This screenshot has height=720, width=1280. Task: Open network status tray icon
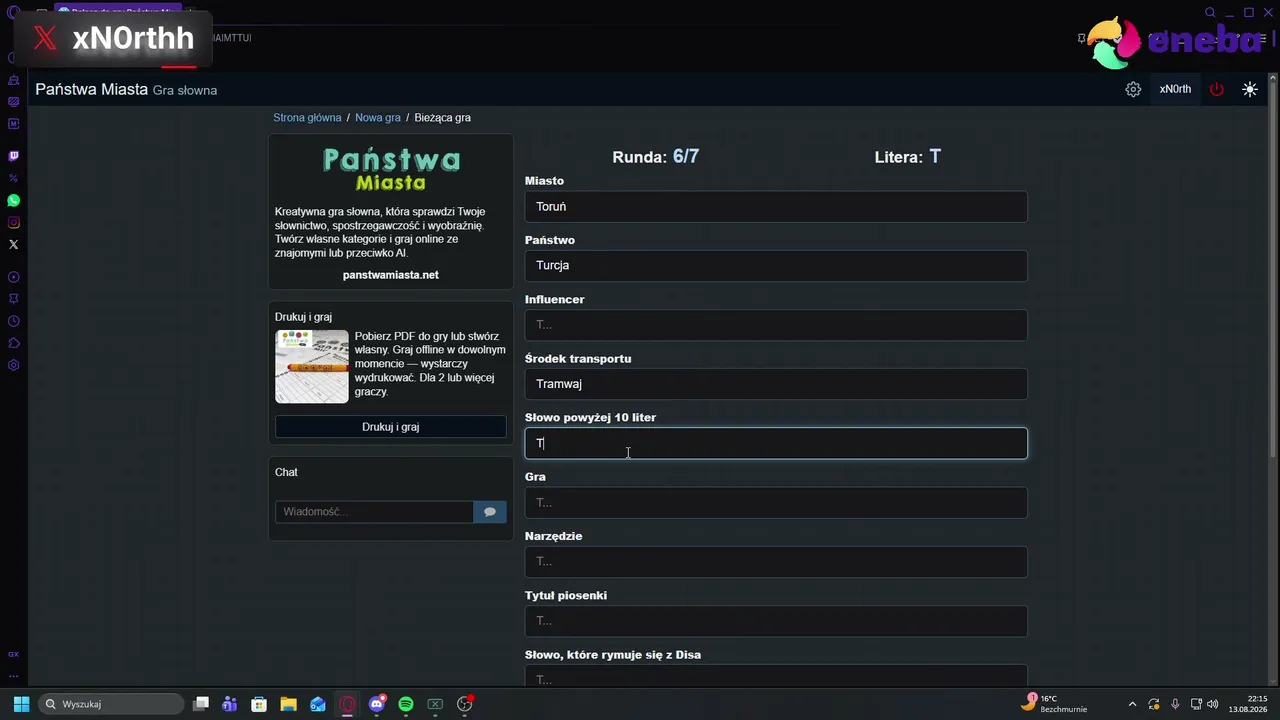(1196, 704)
